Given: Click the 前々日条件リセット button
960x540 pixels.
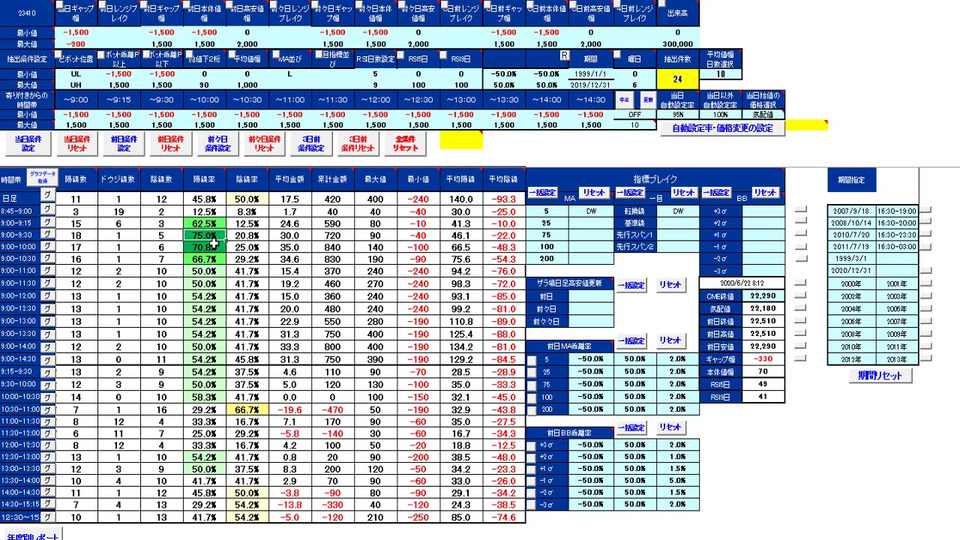Looking at the screenshot, I should 264,143.
